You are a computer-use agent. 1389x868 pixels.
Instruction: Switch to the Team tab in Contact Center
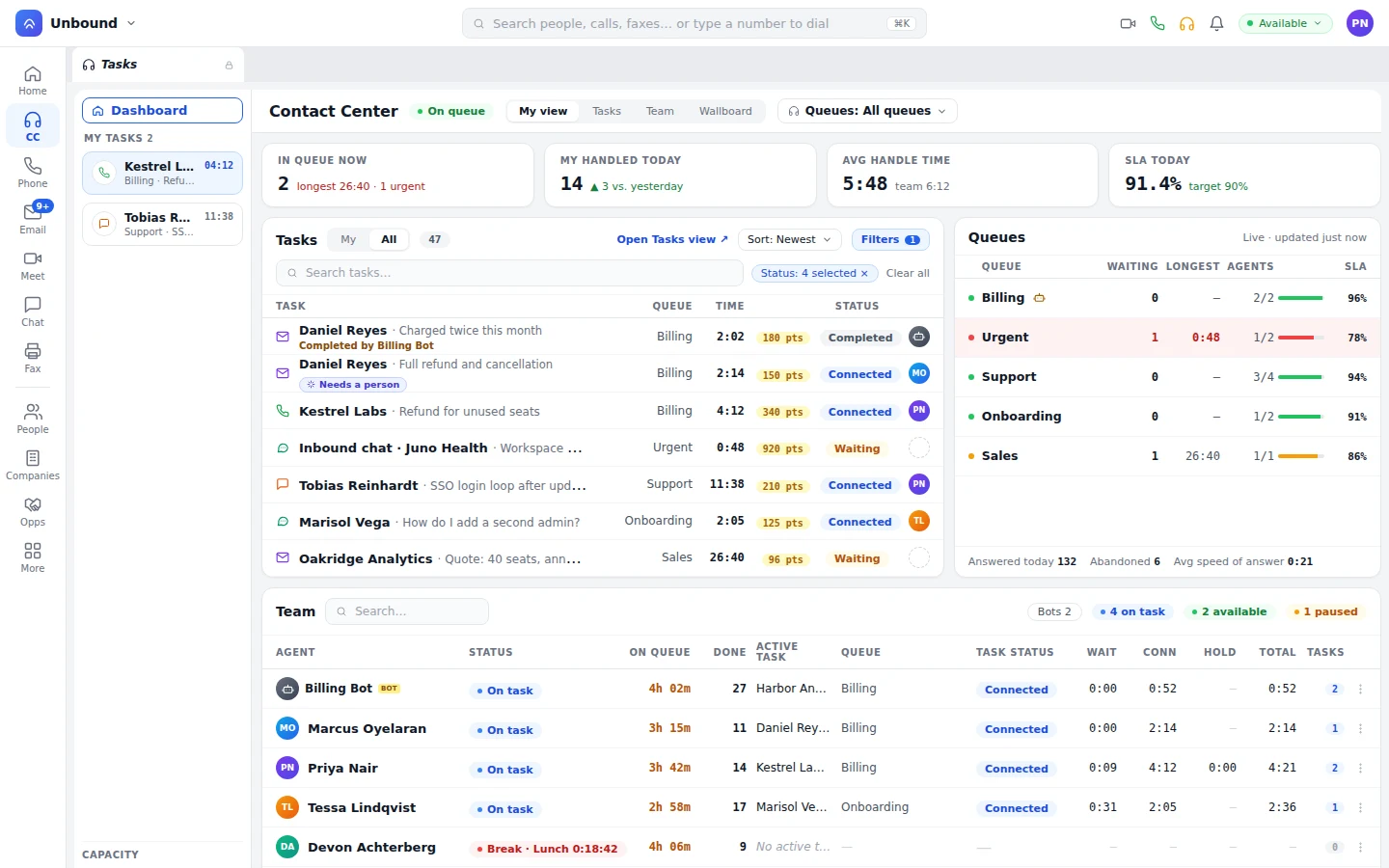click(660, 111)
